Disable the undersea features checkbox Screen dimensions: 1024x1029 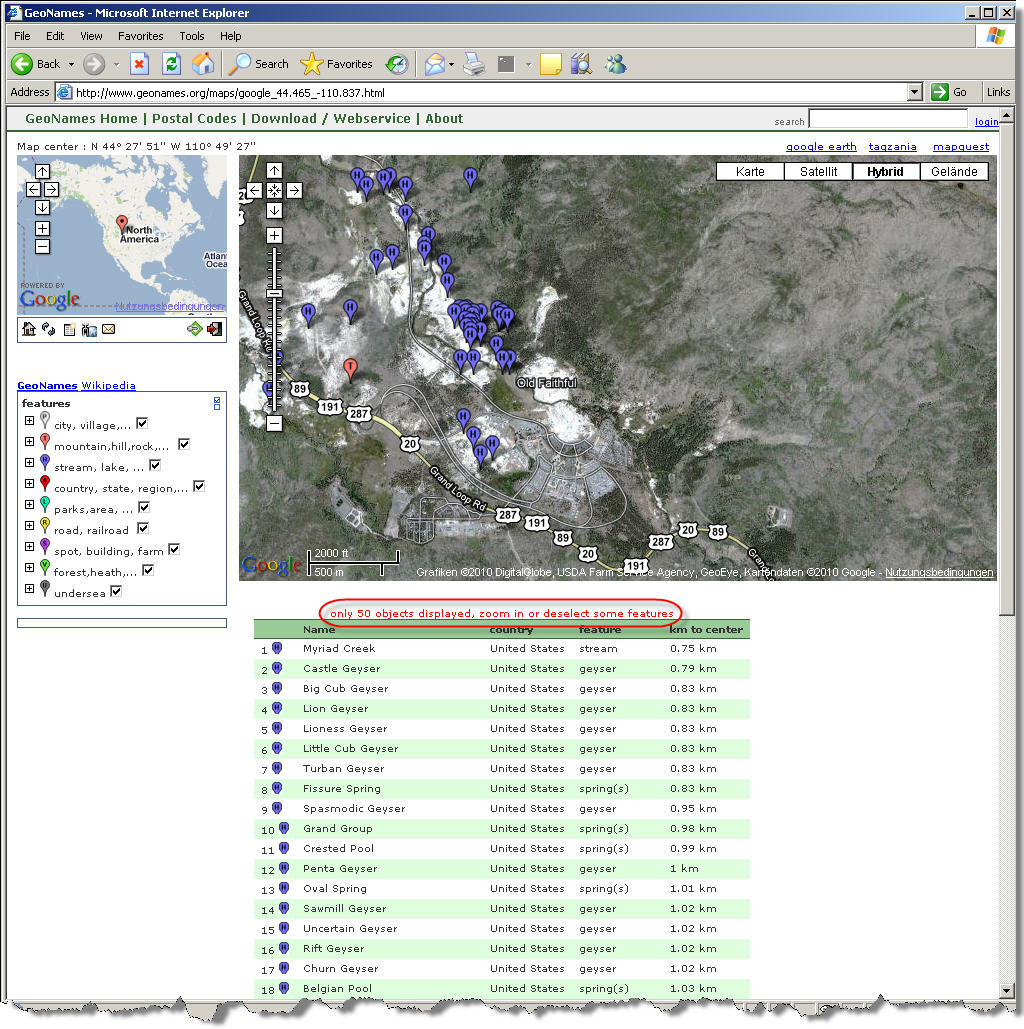pyautogui.click(x=116, y=592)
